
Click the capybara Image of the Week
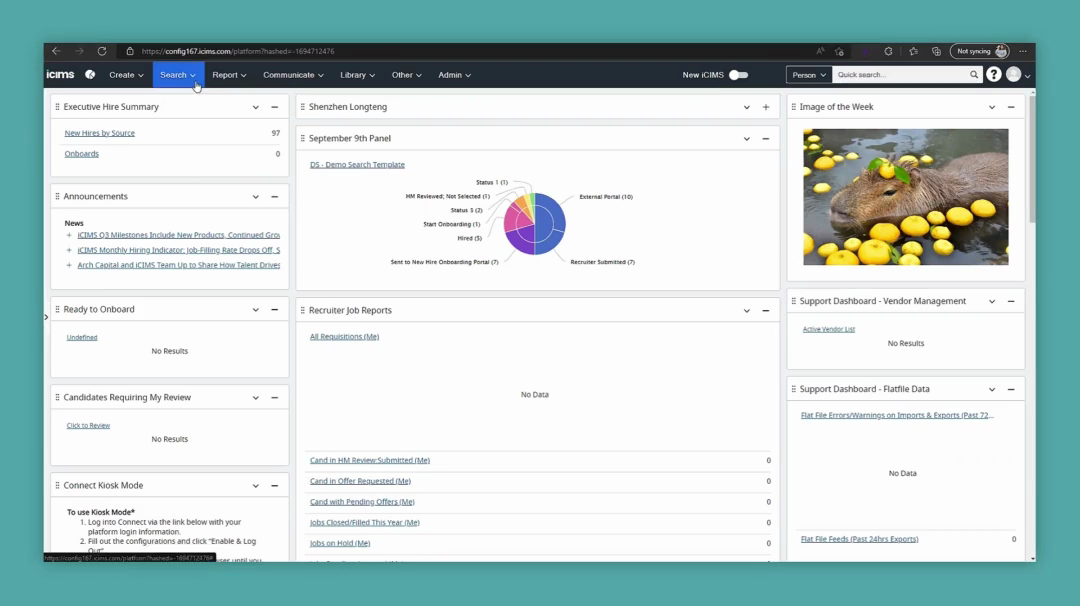(906, 197)
